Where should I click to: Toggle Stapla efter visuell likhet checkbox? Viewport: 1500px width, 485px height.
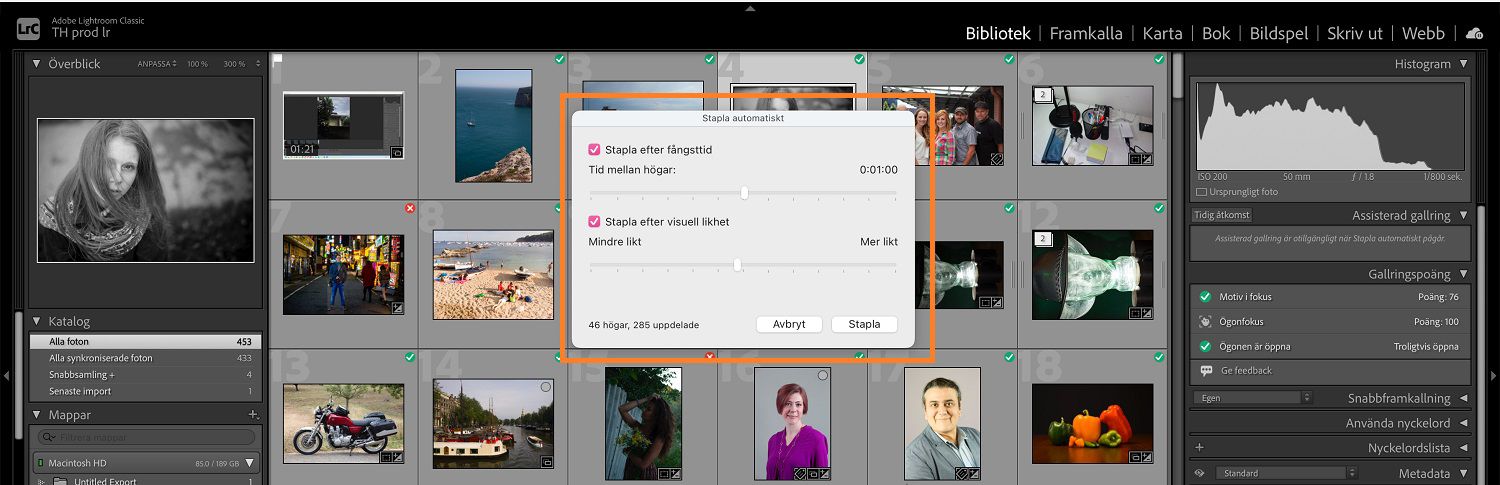point(594,221)
